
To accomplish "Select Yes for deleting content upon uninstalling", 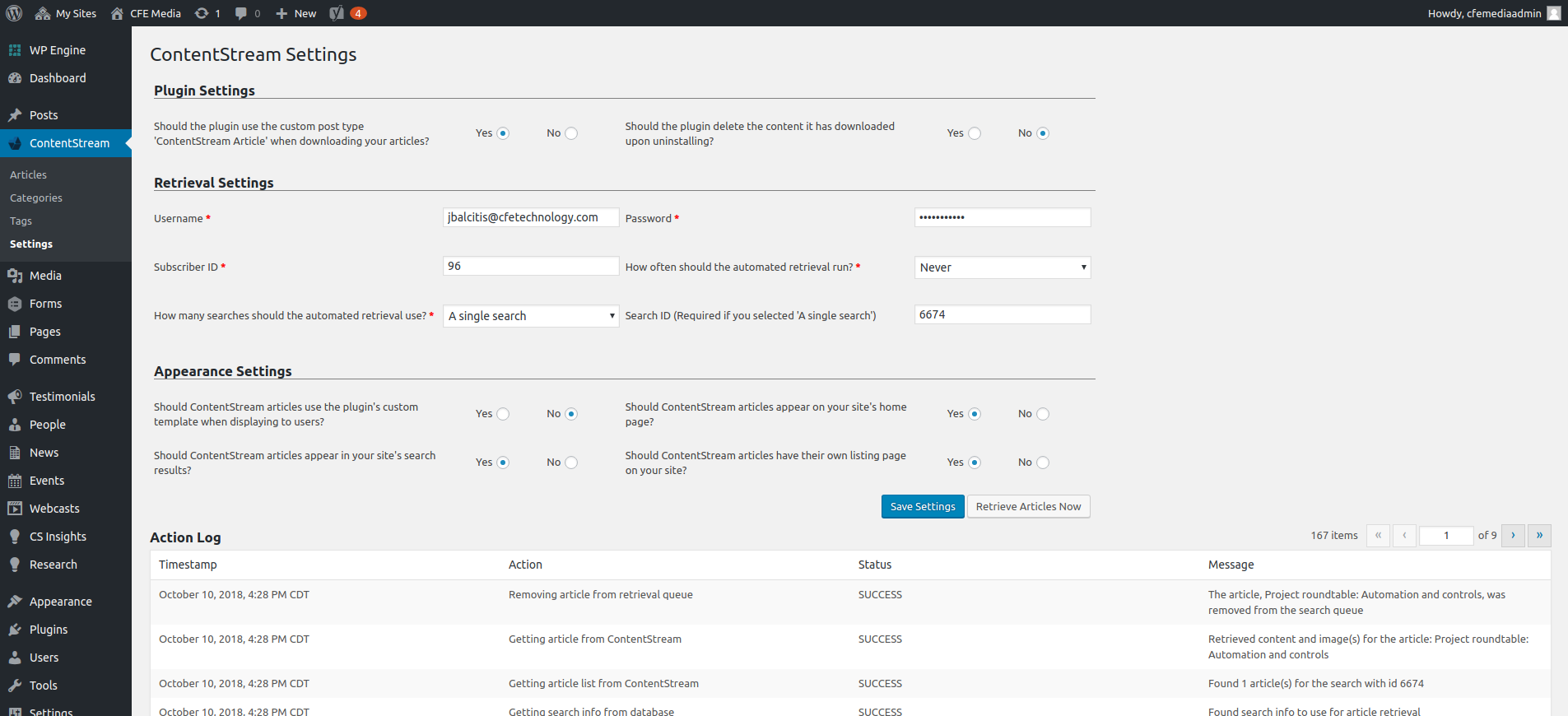I will coord(975,133).
